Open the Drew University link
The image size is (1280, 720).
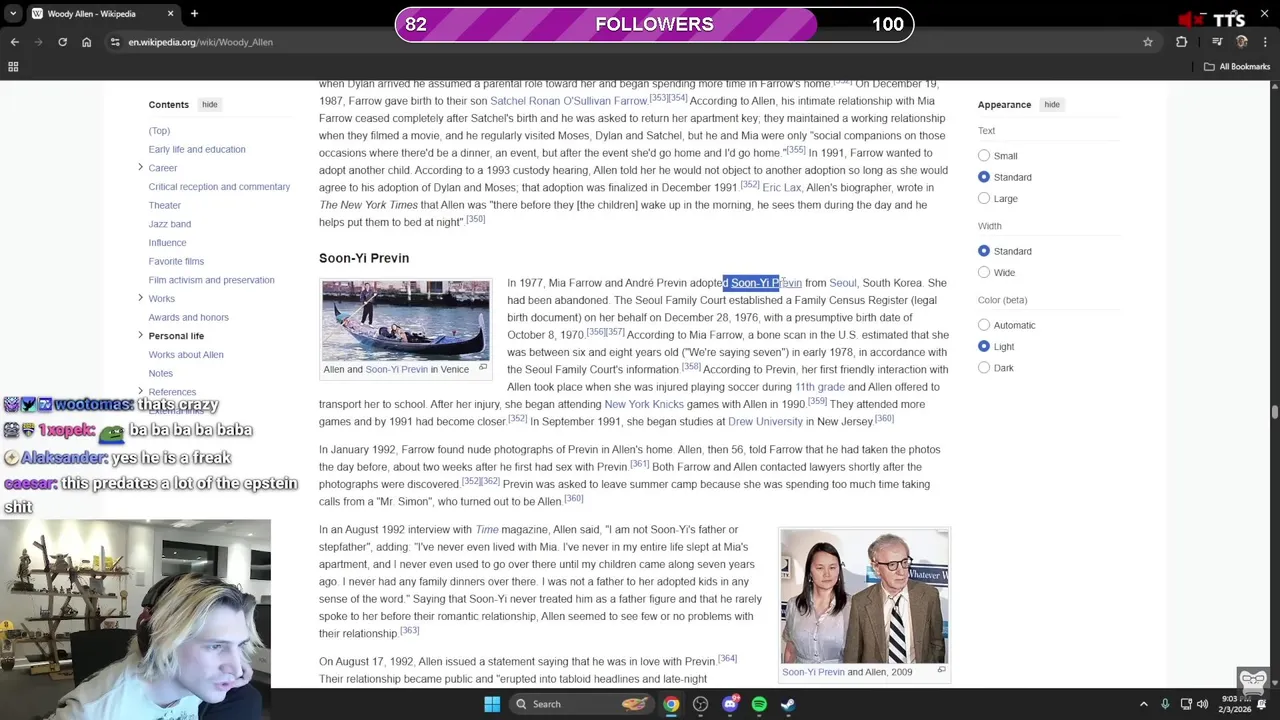coord(766,422)
